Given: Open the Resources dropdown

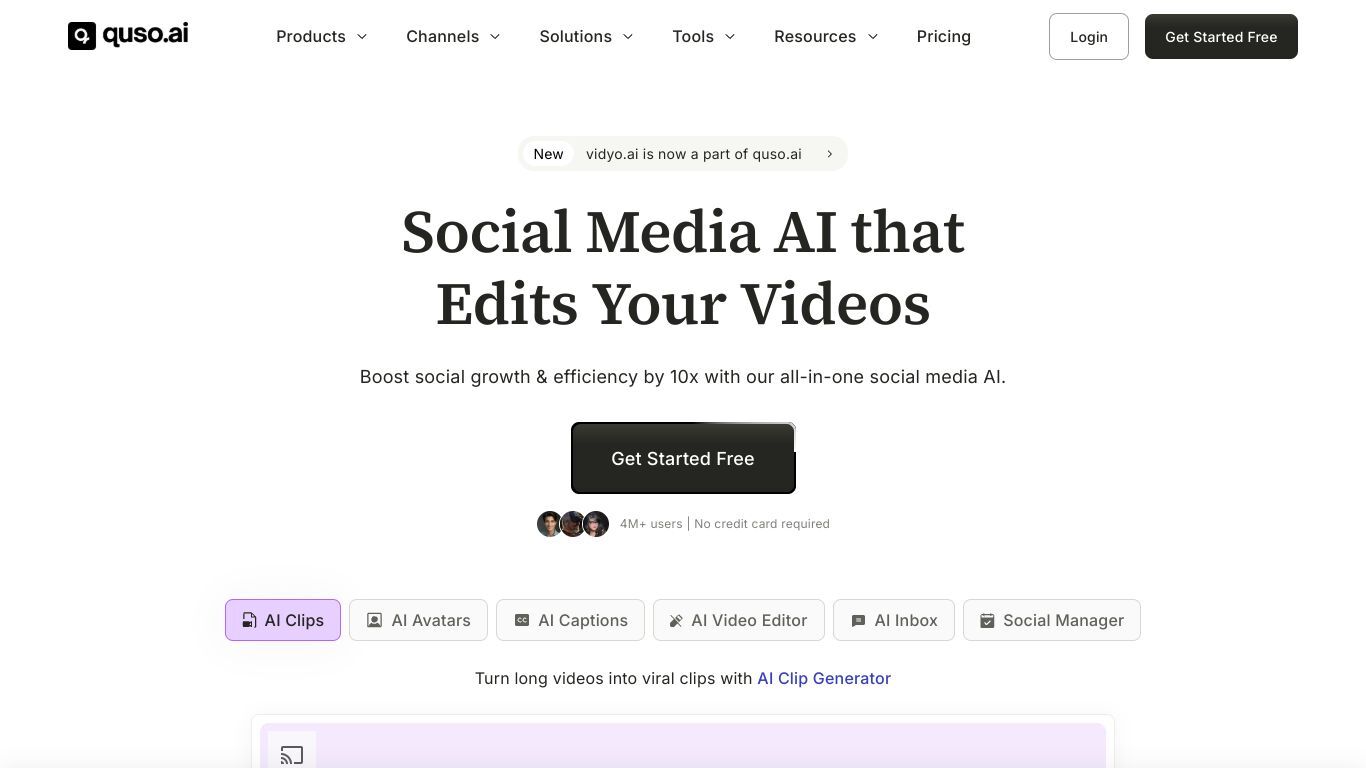Looking at the screenshot, I should point(826,36).
